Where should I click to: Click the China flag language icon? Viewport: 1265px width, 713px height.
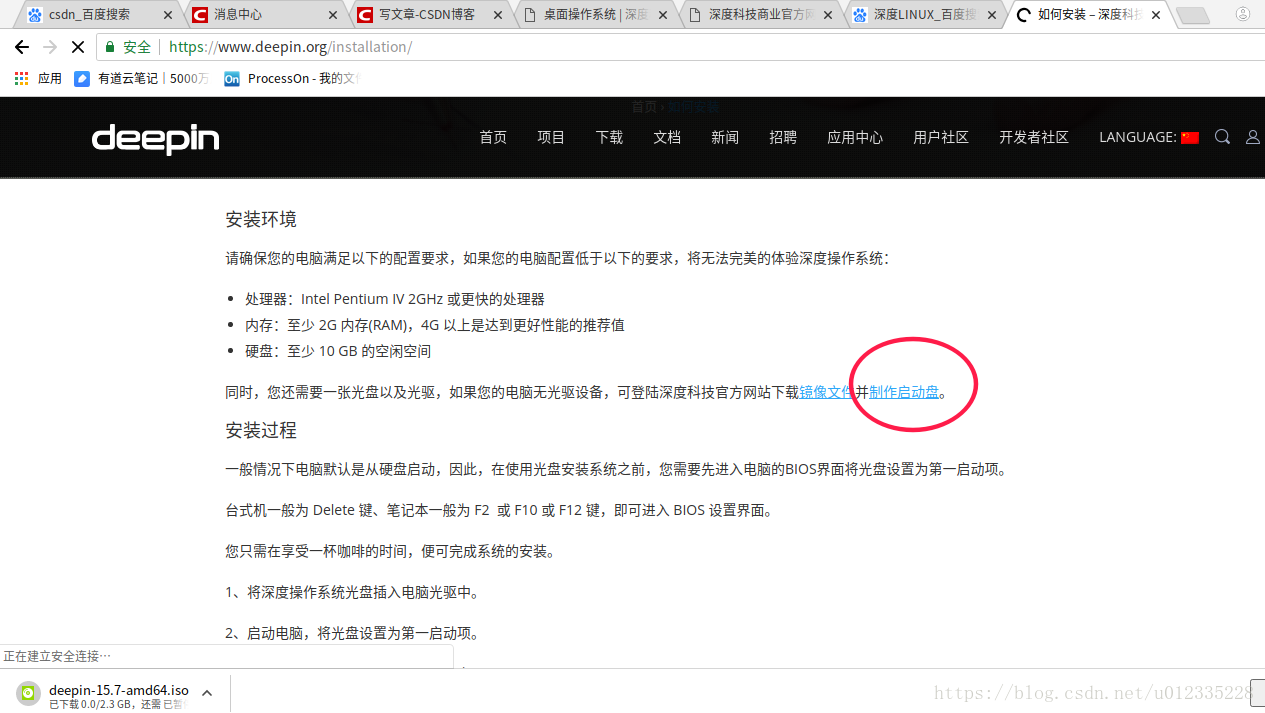[x=1190, y=138]
